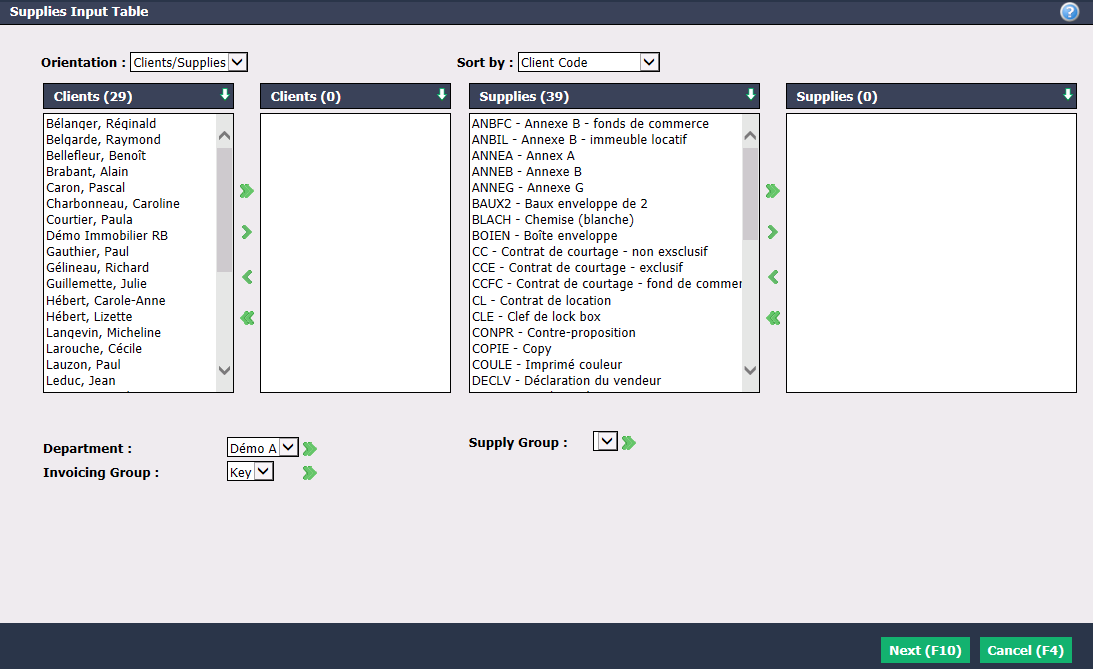1093x669 pixels.
Task: Apply Invoicing Group green arrow
Action: pos(309,473)
